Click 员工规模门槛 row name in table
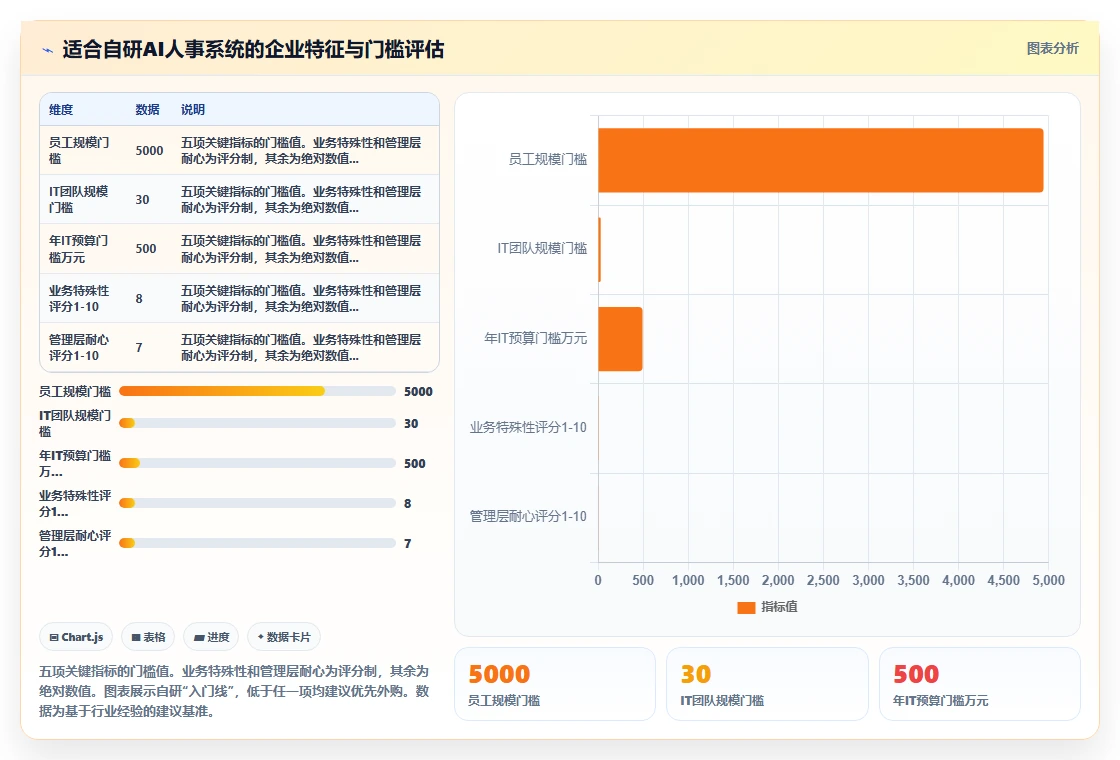 79,151
